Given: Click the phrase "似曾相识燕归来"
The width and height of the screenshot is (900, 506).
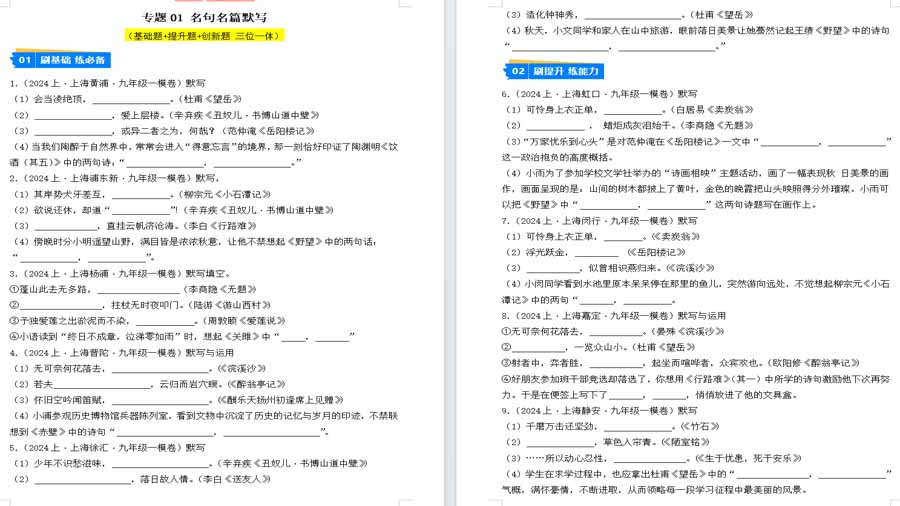Looking at the screenshot, I should [621, 268].
